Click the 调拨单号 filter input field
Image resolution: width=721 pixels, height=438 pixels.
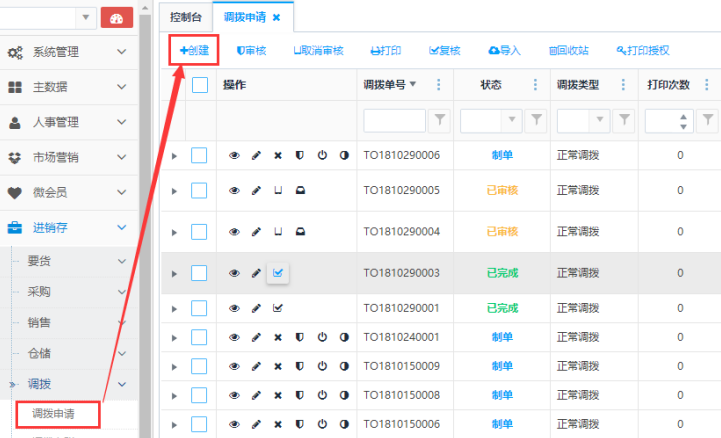(x=394, y=120)
